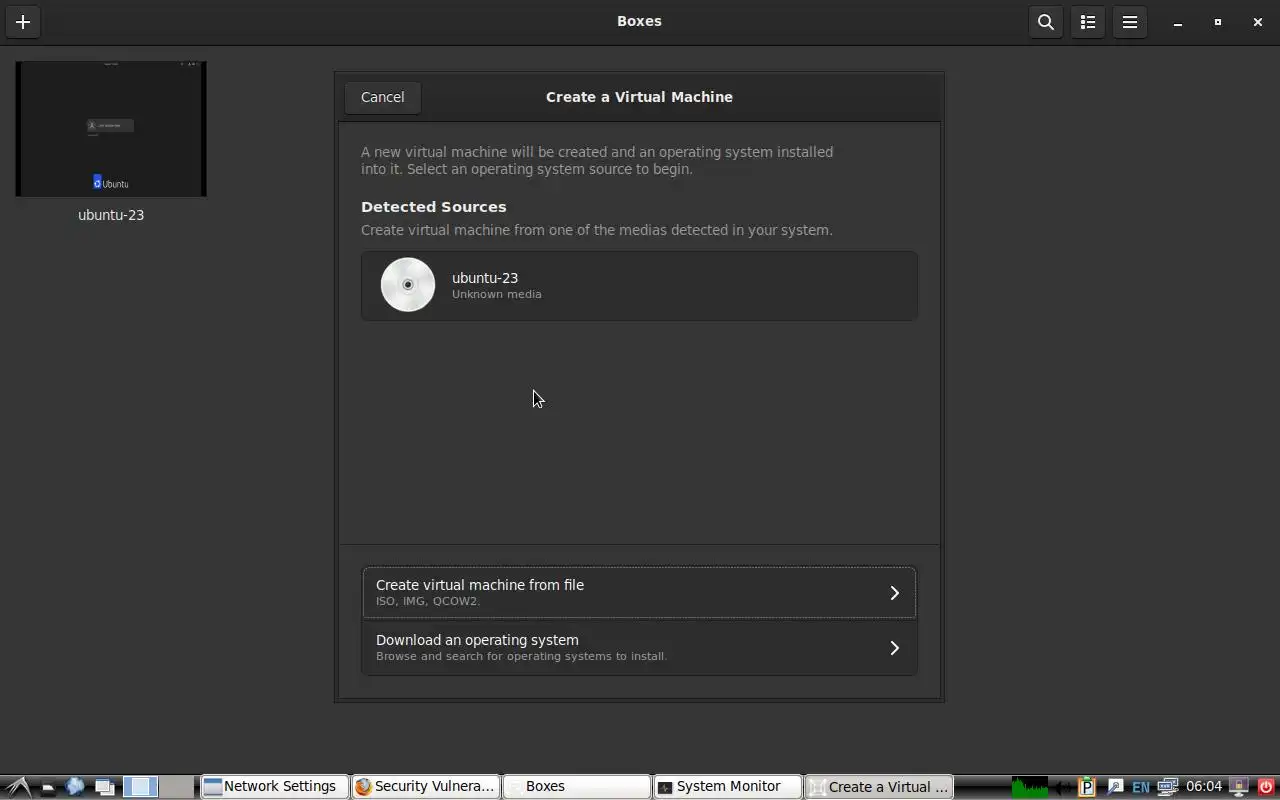
Task: Expand the chevron on Download an operating system
Action: [x=895, y=648]
